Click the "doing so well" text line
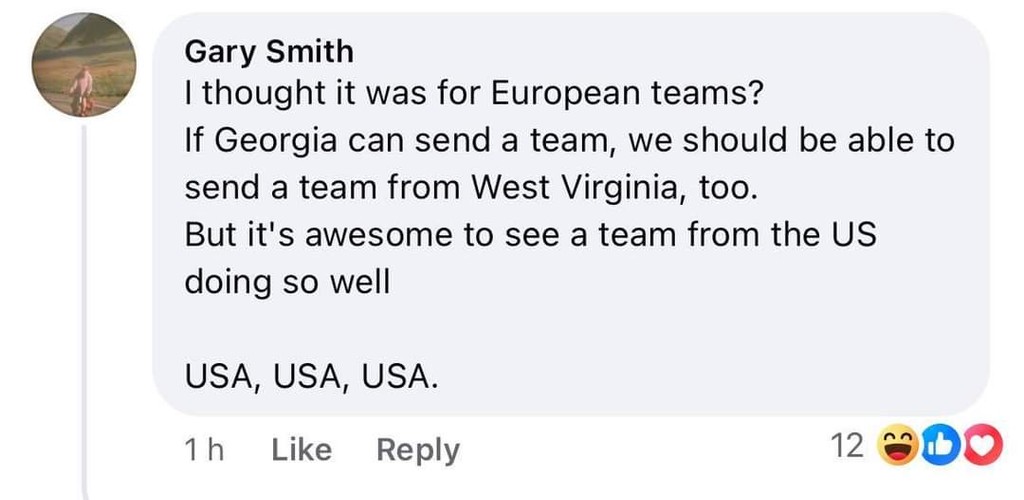The image size is (1024, 500). coord(287,282)
